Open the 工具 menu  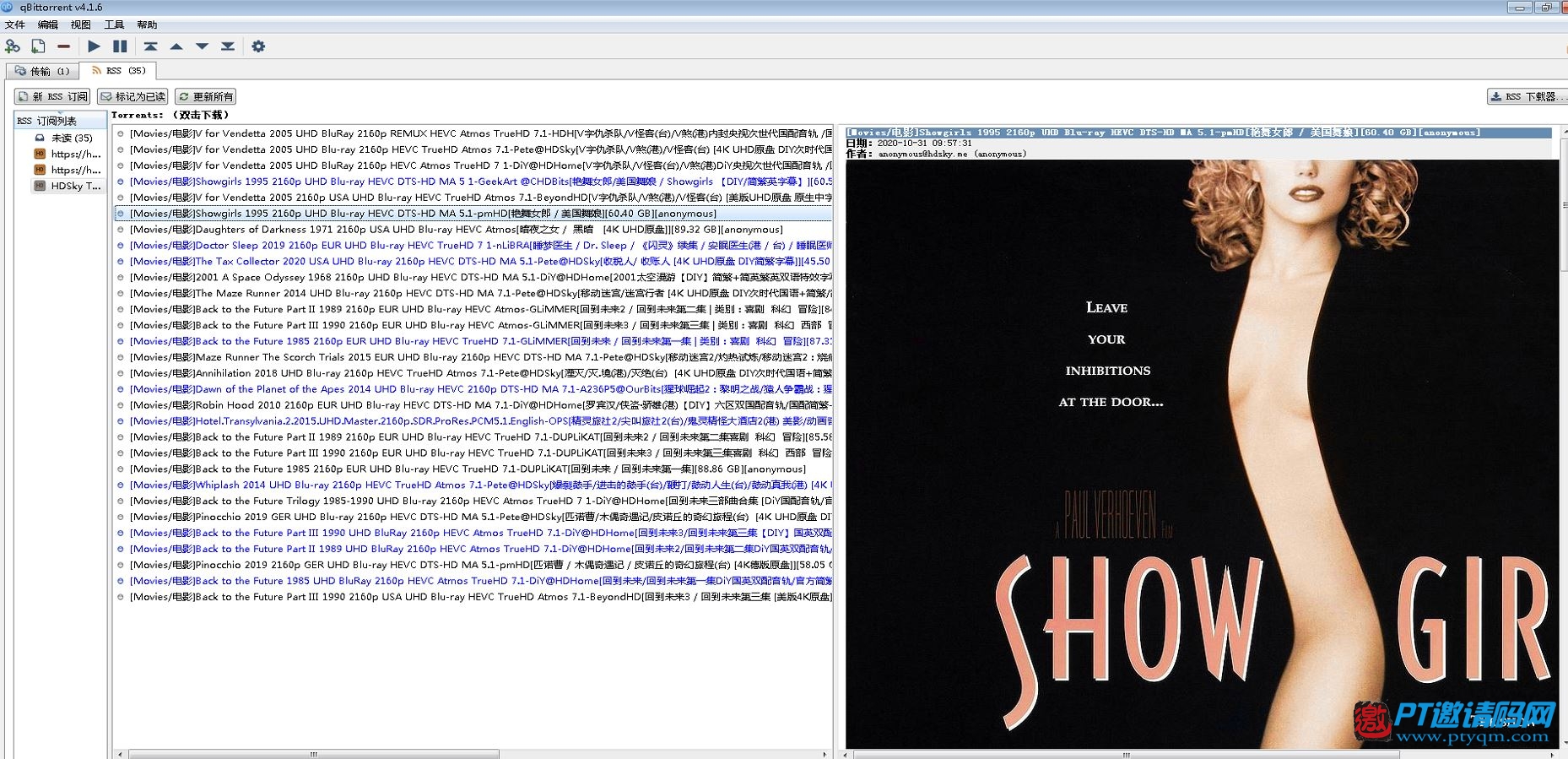pos(114,24)
